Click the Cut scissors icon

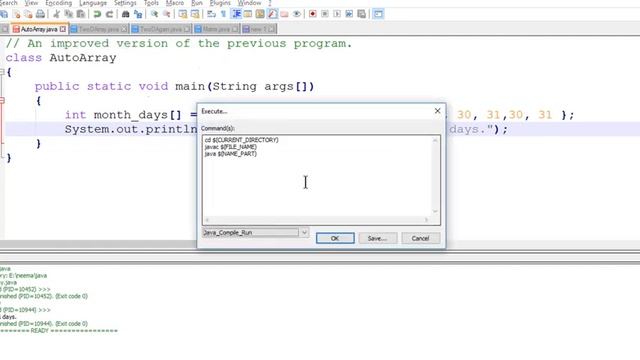pyautogui.click(x=56, y=14)
